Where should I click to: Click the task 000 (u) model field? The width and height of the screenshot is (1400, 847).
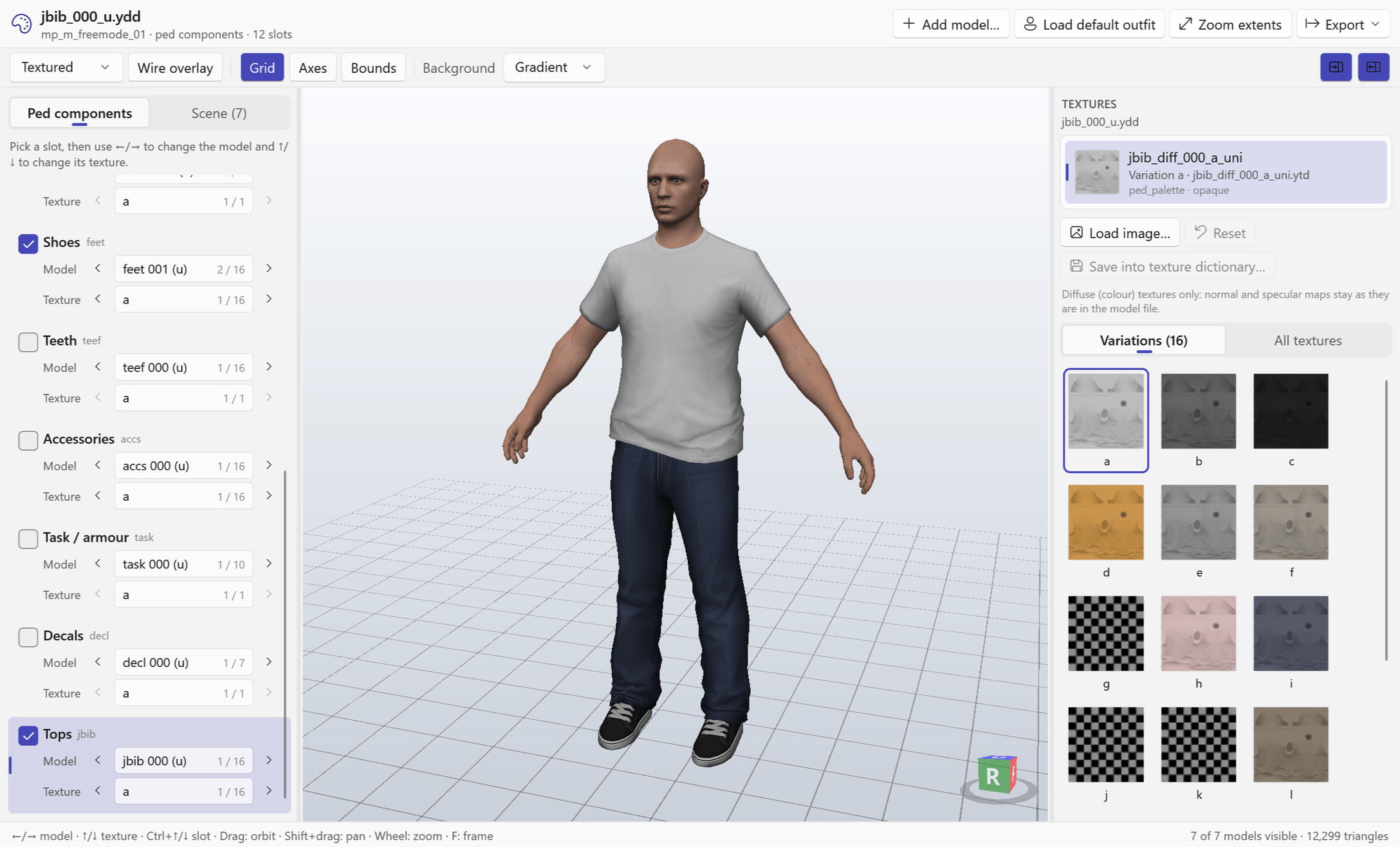(183, 564)
